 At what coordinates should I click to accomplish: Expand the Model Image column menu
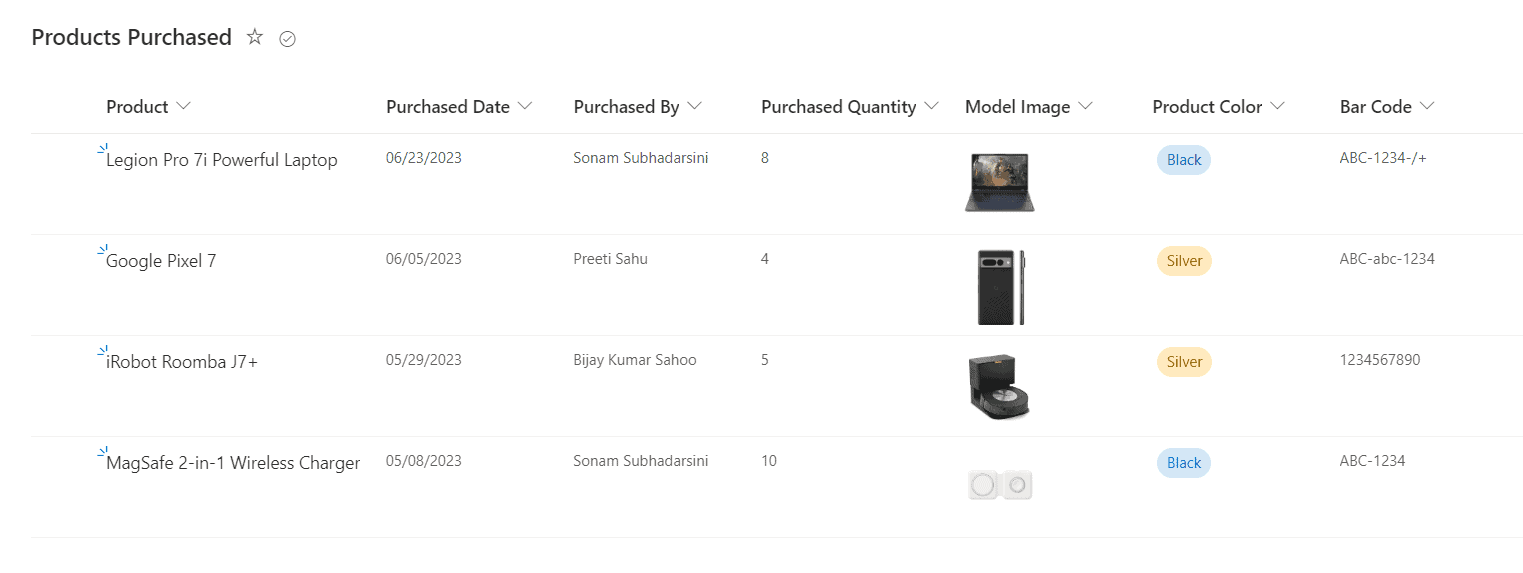coord(1086,107)
